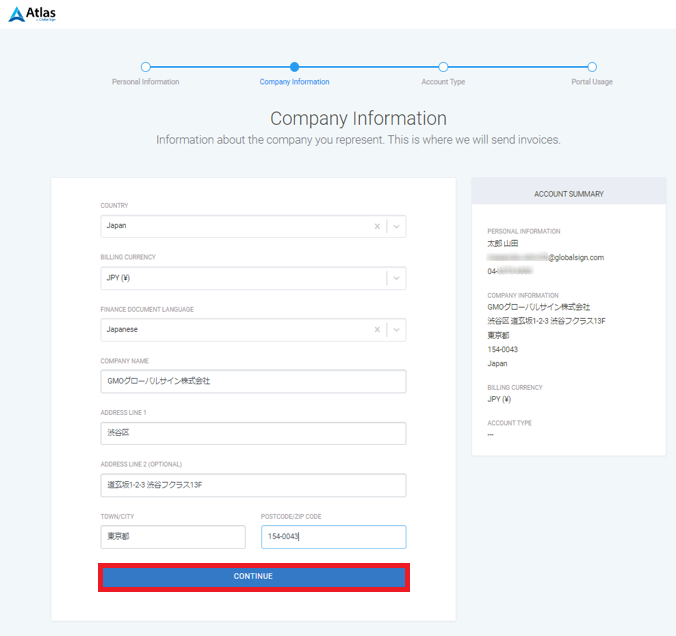
Task: Click the Atlas logo icon
Action: [17, 14]
